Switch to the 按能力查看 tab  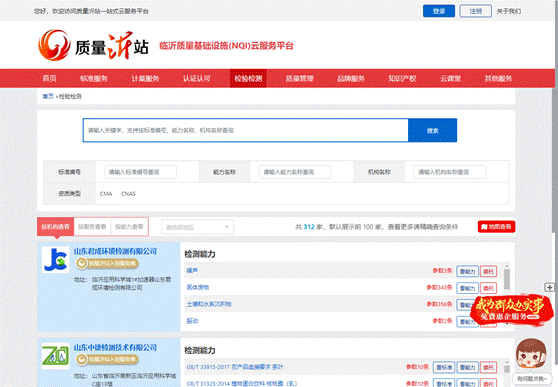129,227
